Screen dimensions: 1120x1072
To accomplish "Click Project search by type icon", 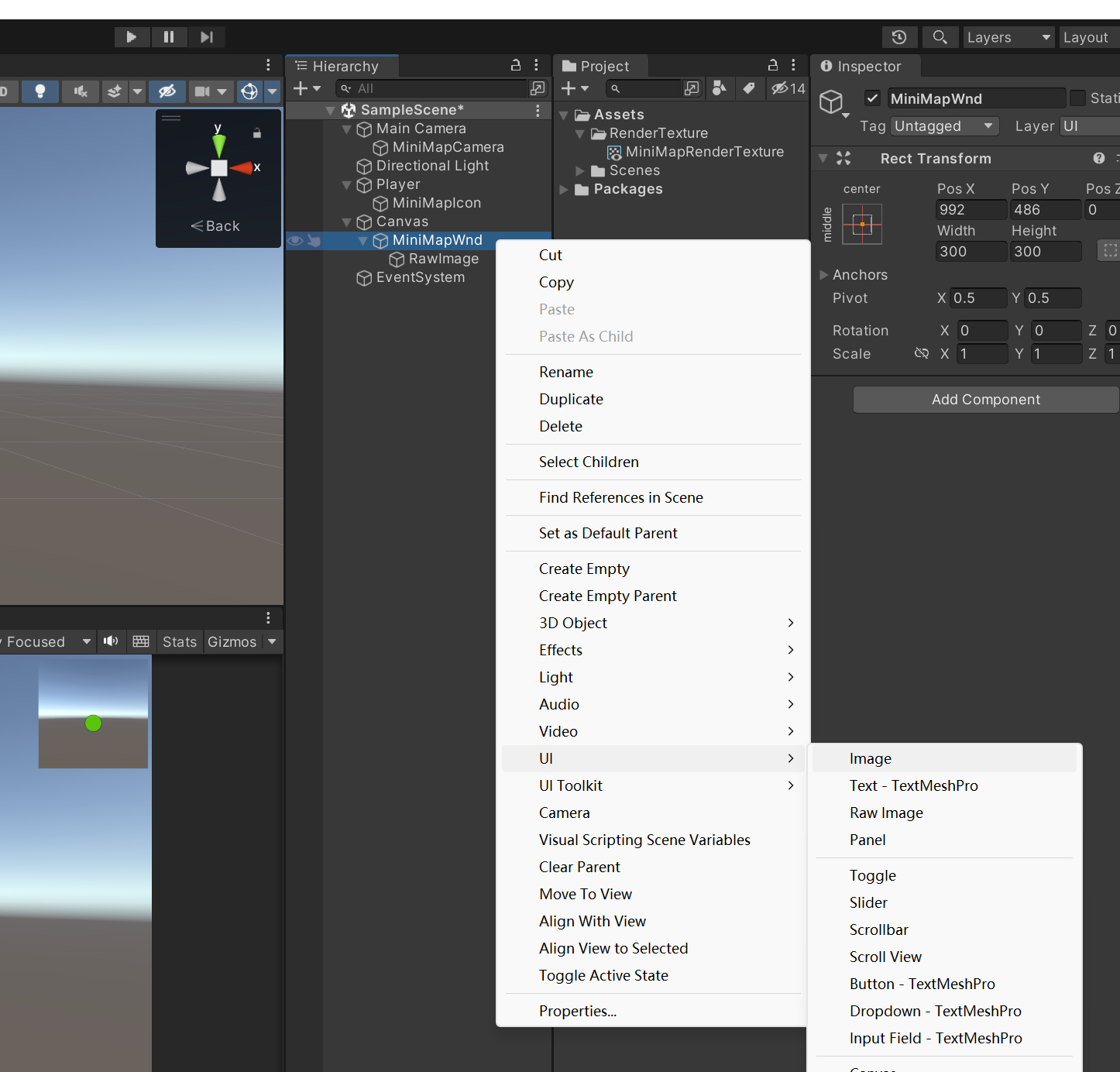I will tap(720, 88).
